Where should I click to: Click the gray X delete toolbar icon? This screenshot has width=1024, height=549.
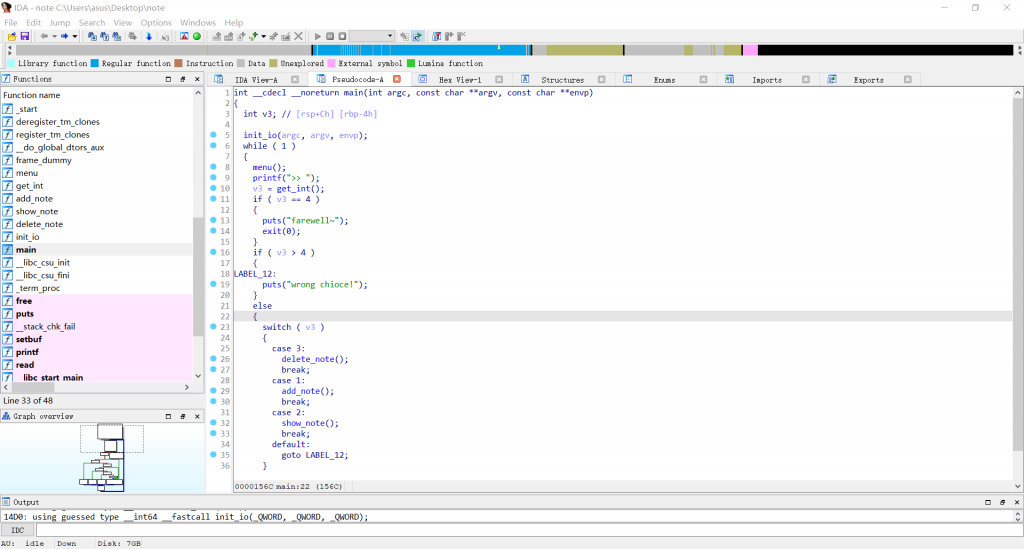[298, 37]
